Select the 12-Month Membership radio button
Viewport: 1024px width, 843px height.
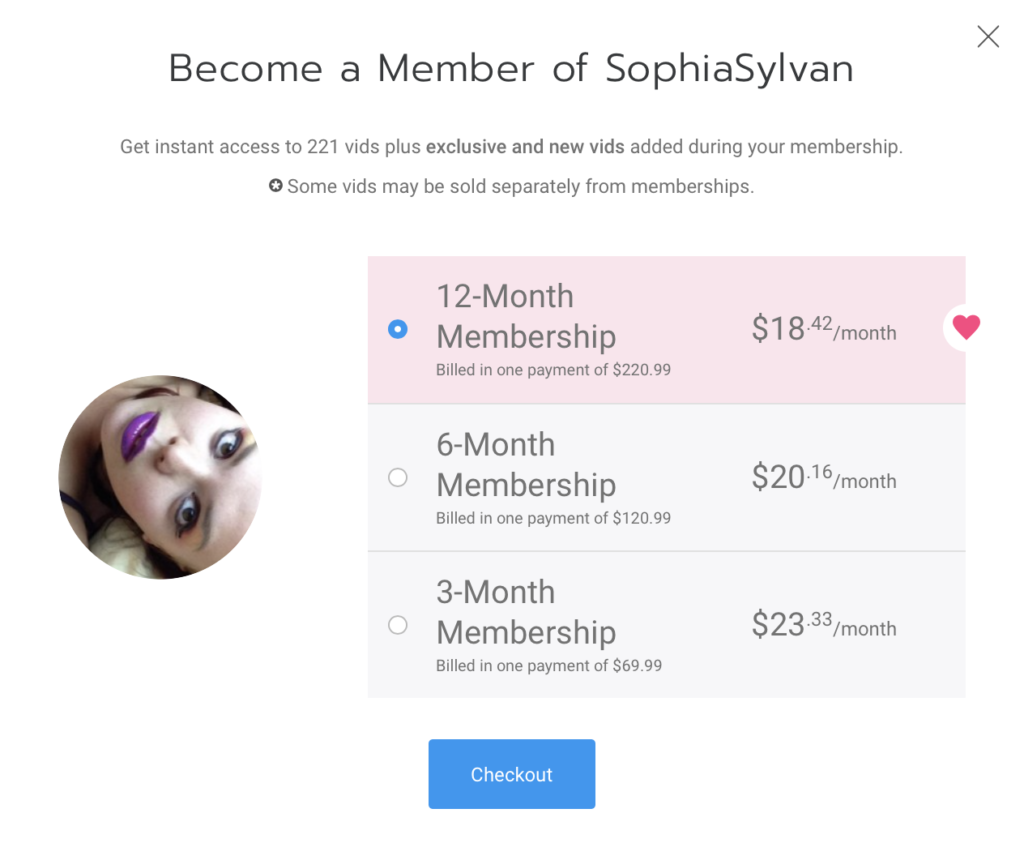point(398,329)
